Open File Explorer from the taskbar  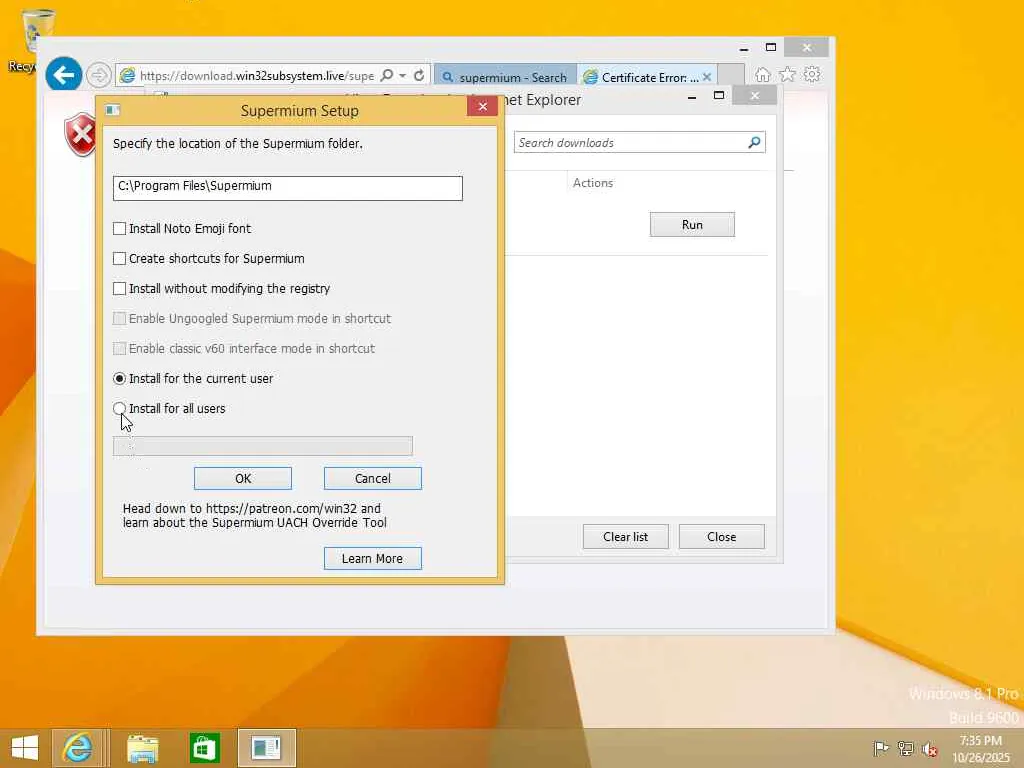click(x=142, y=748)
